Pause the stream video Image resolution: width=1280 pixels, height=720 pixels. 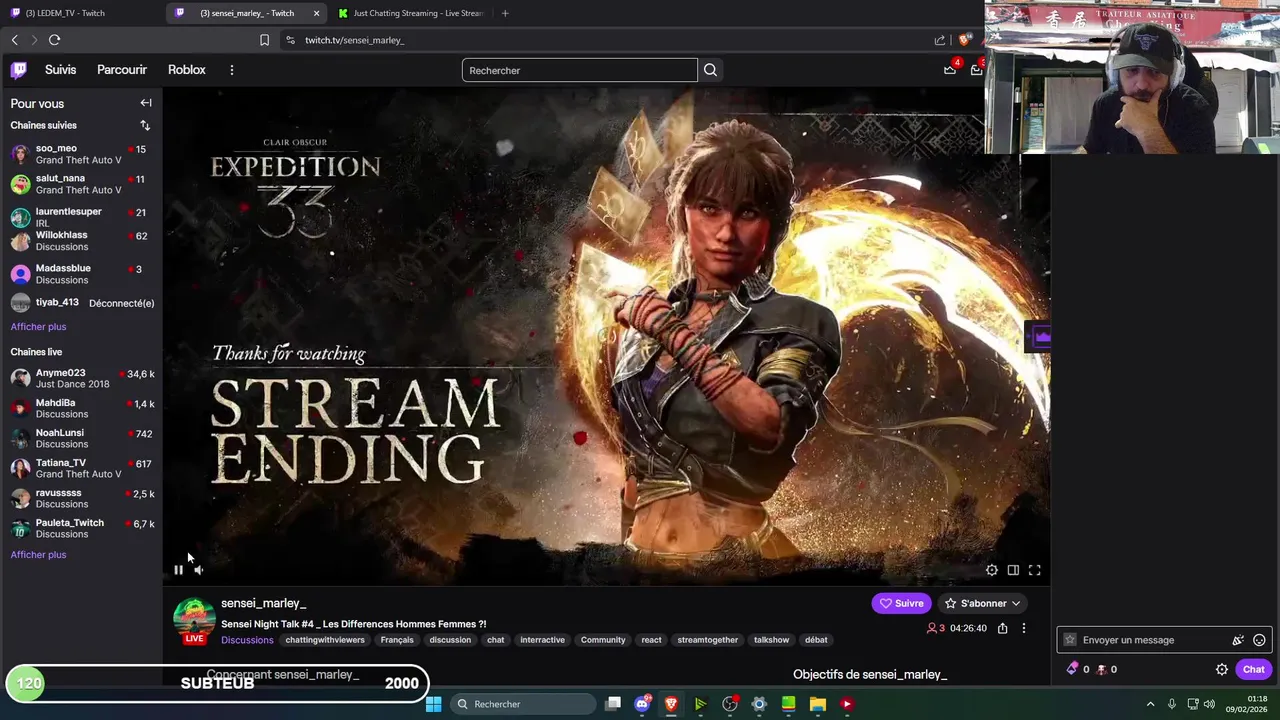coord(178,570)
